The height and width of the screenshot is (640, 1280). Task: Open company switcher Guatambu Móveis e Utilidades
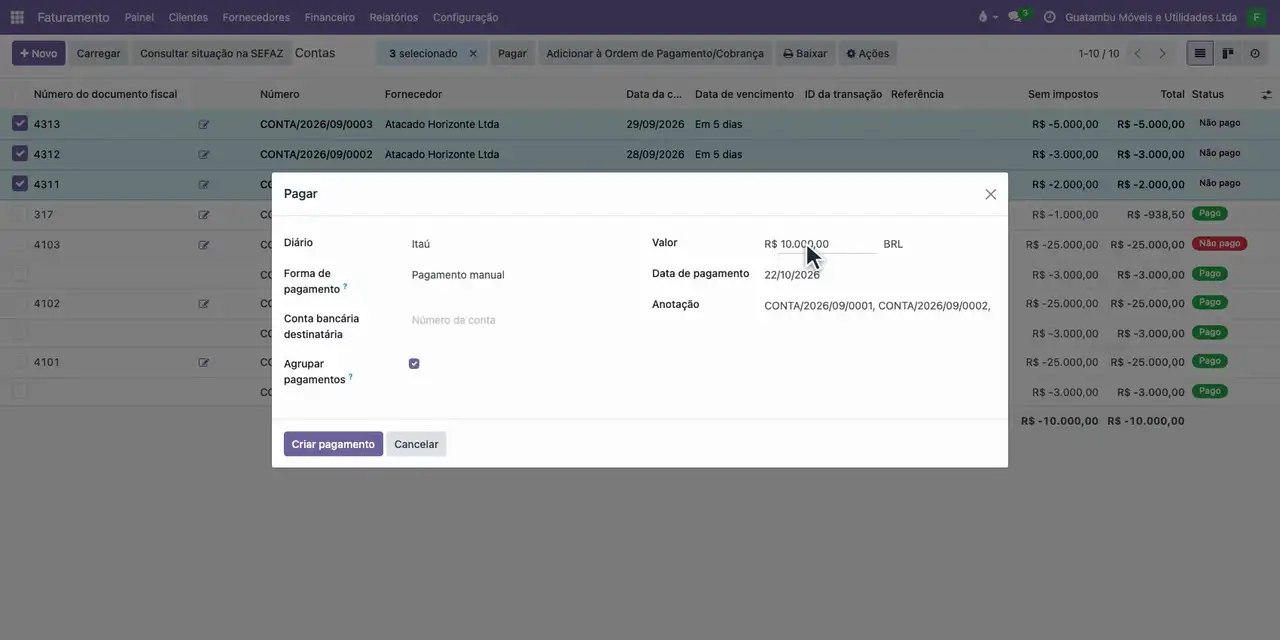1151,17
